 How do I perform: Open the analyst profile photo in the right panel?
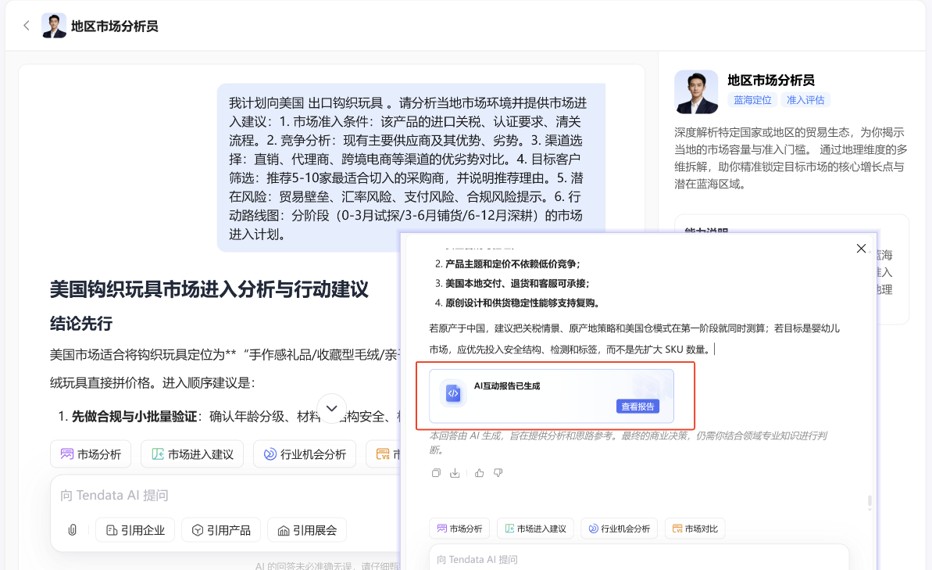[x=696, y=92]
